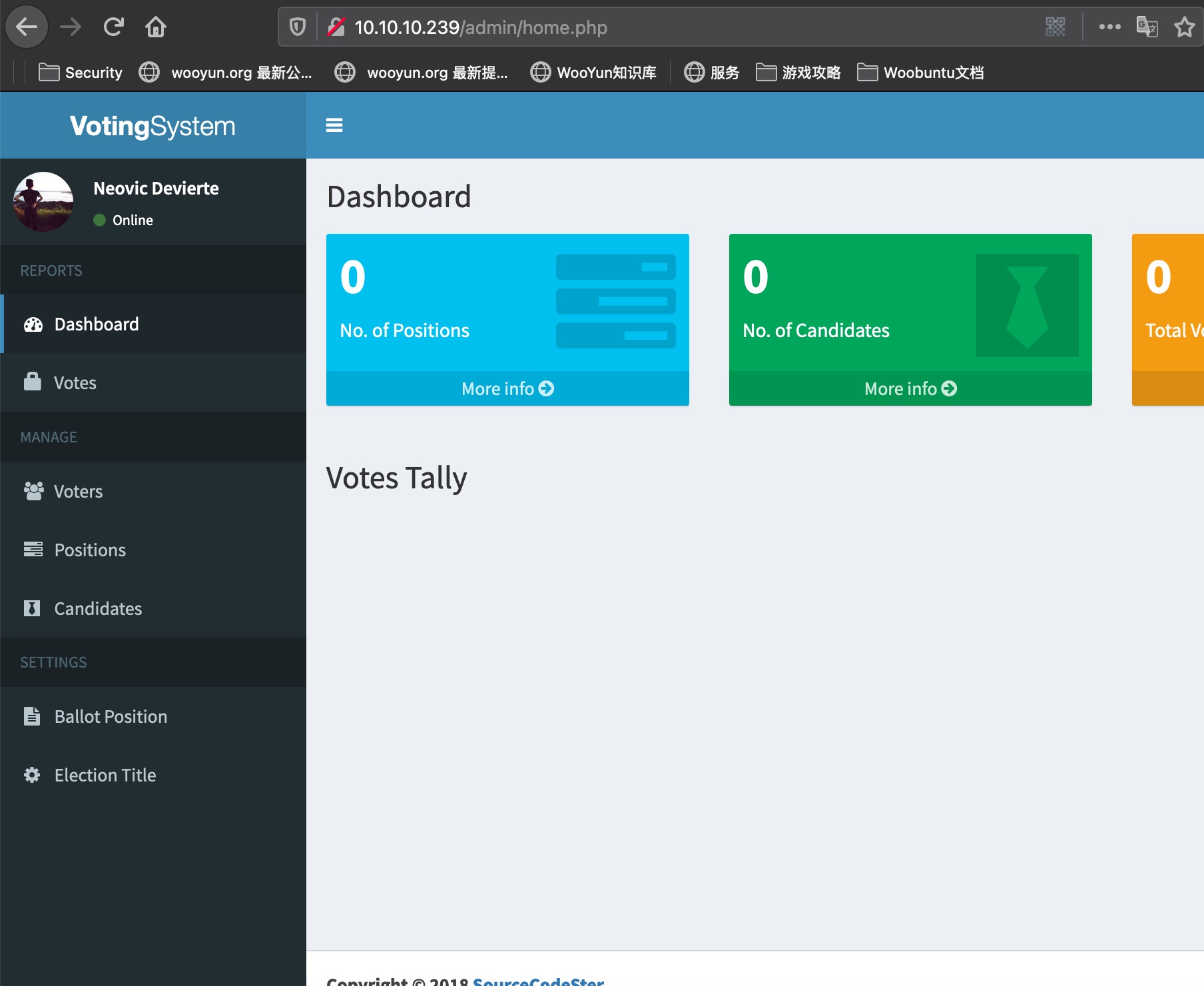1204x986 pixels.
Task: Click the Voters group icon
Action: [x=33, y=491]
